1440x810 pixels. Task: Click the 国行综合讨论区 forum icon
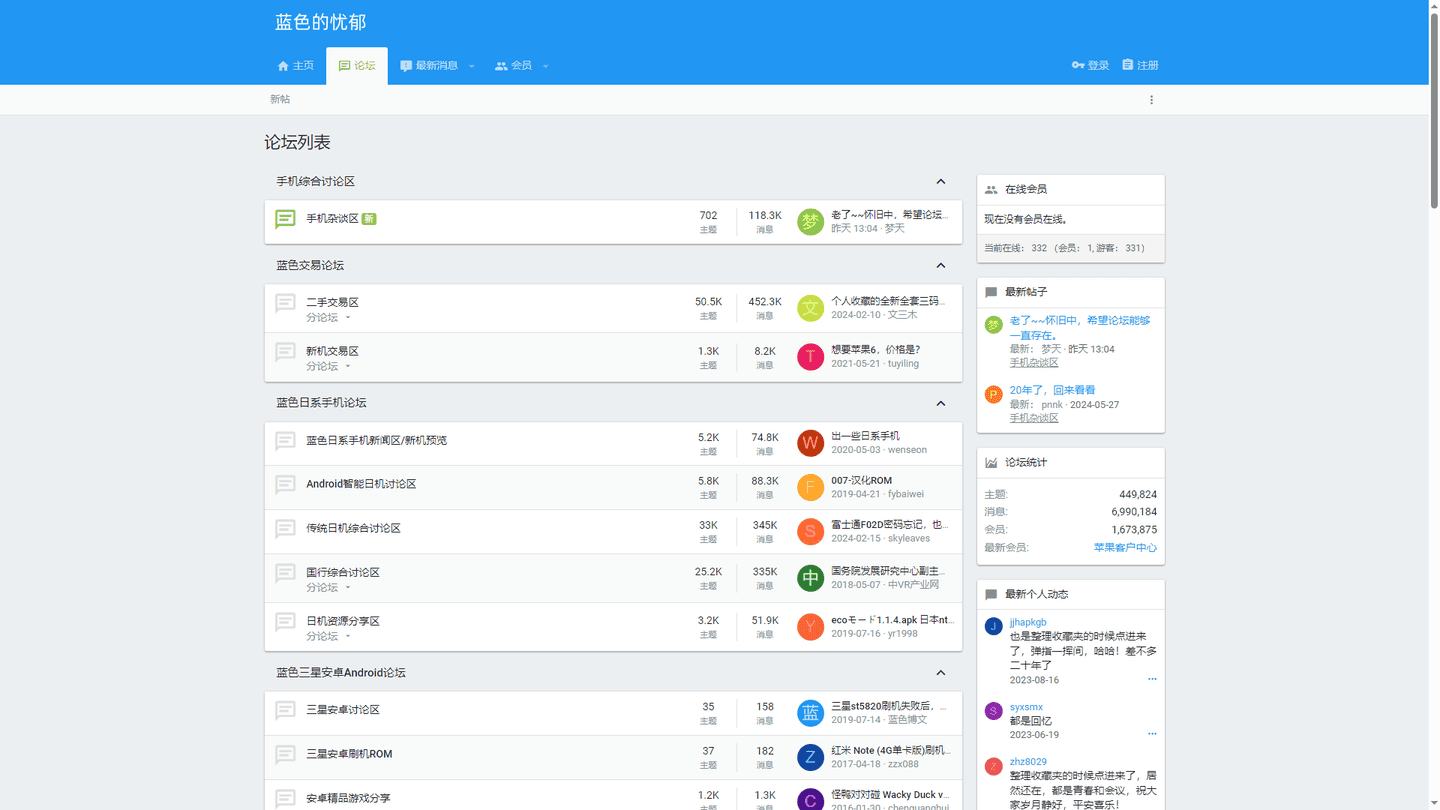pyautogui.click(x=285, y=573)
